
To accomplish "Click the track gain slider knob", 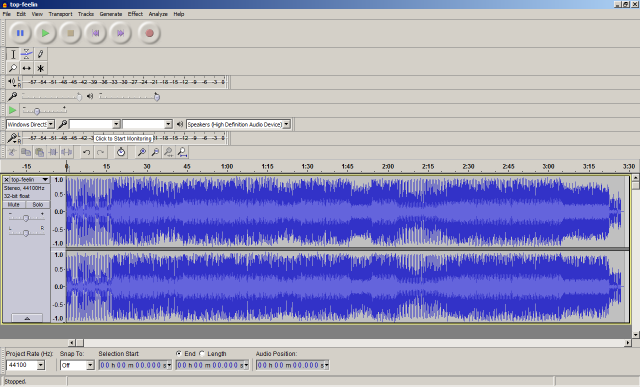I will click(26, 218).
